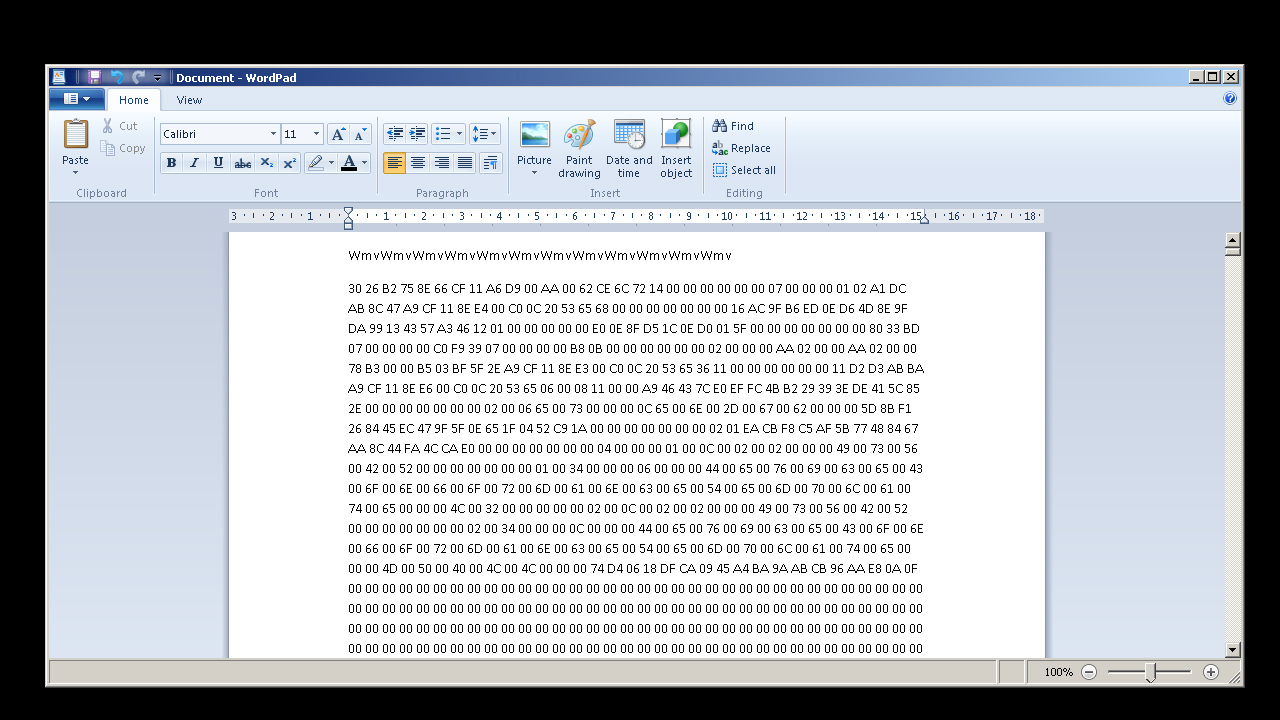Screen dimensions: 1280x720
Task: Justify the paragraph text
Action: (x=465, y=163)
